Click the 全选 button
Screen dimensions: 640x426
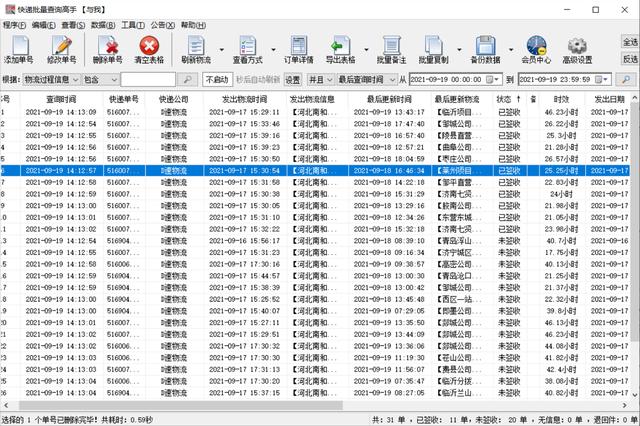(630, 42)
